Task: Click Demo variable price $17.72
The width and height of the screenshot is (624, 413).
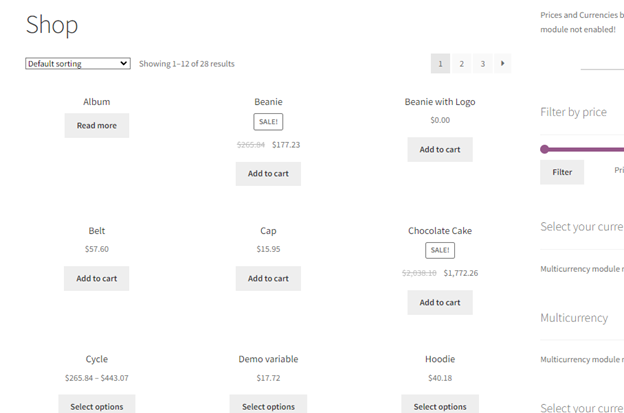Action: point(268,378)
